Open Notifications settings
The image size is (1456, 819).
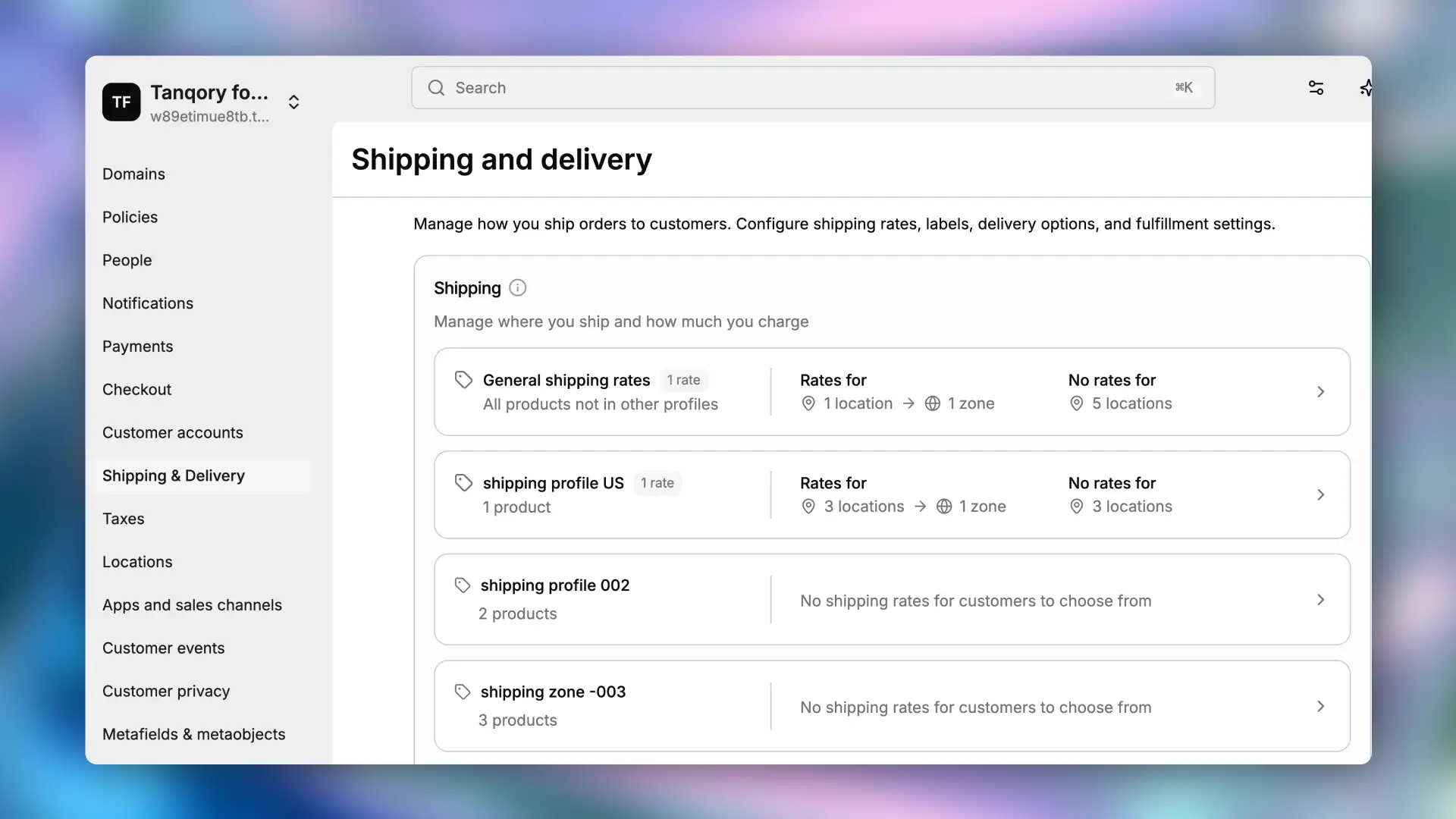click(148, 303)
